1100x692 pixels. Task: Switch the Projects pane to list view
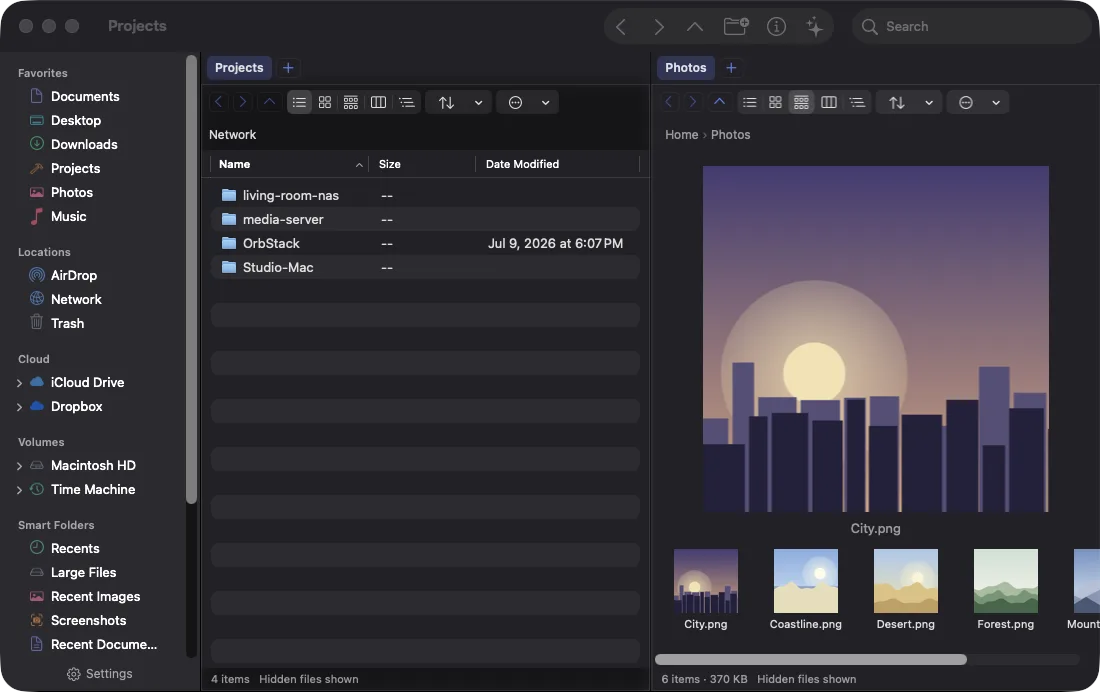point(300,102)
